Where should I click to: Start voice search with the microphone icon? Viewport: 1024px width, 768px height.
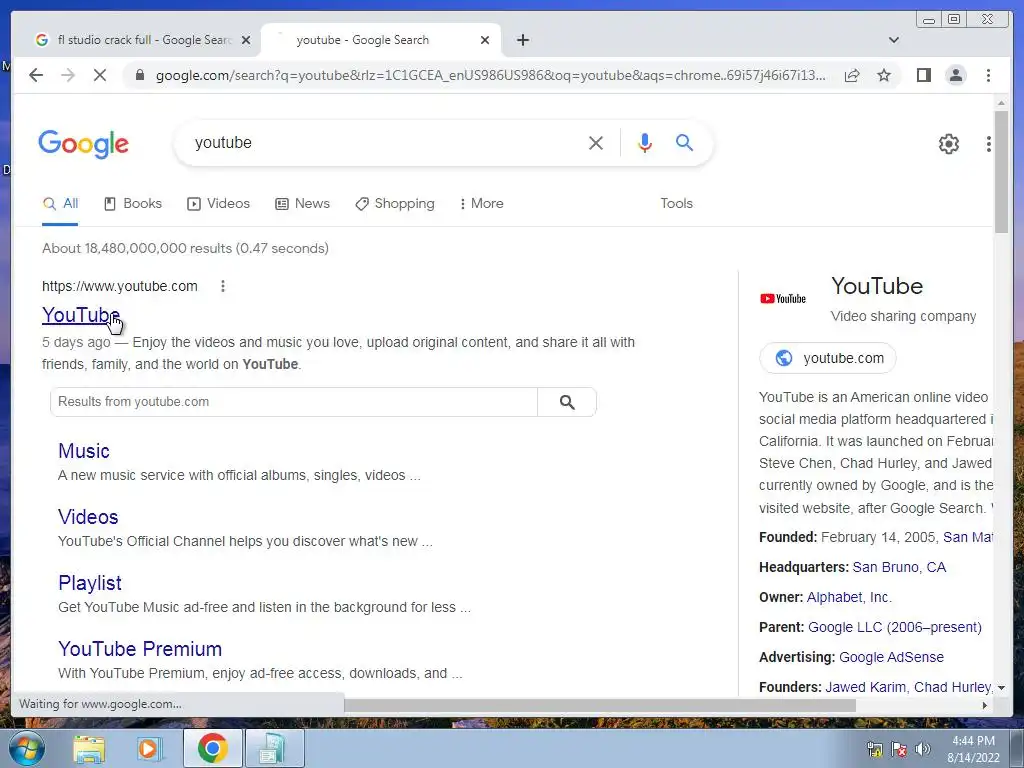645,143
